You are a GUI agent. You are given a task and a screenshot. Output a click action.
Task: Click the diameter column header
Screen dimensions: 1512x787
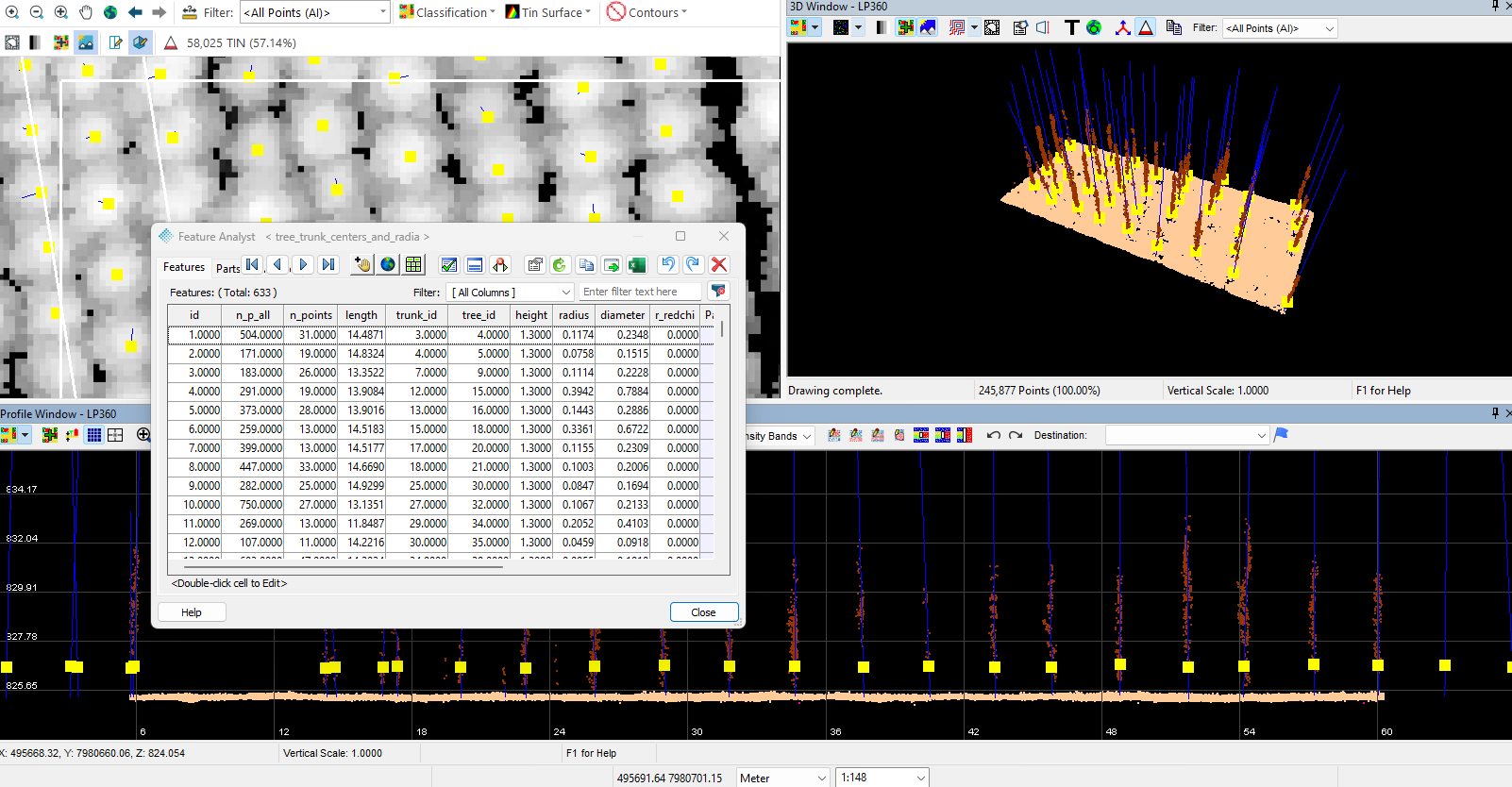623,315
